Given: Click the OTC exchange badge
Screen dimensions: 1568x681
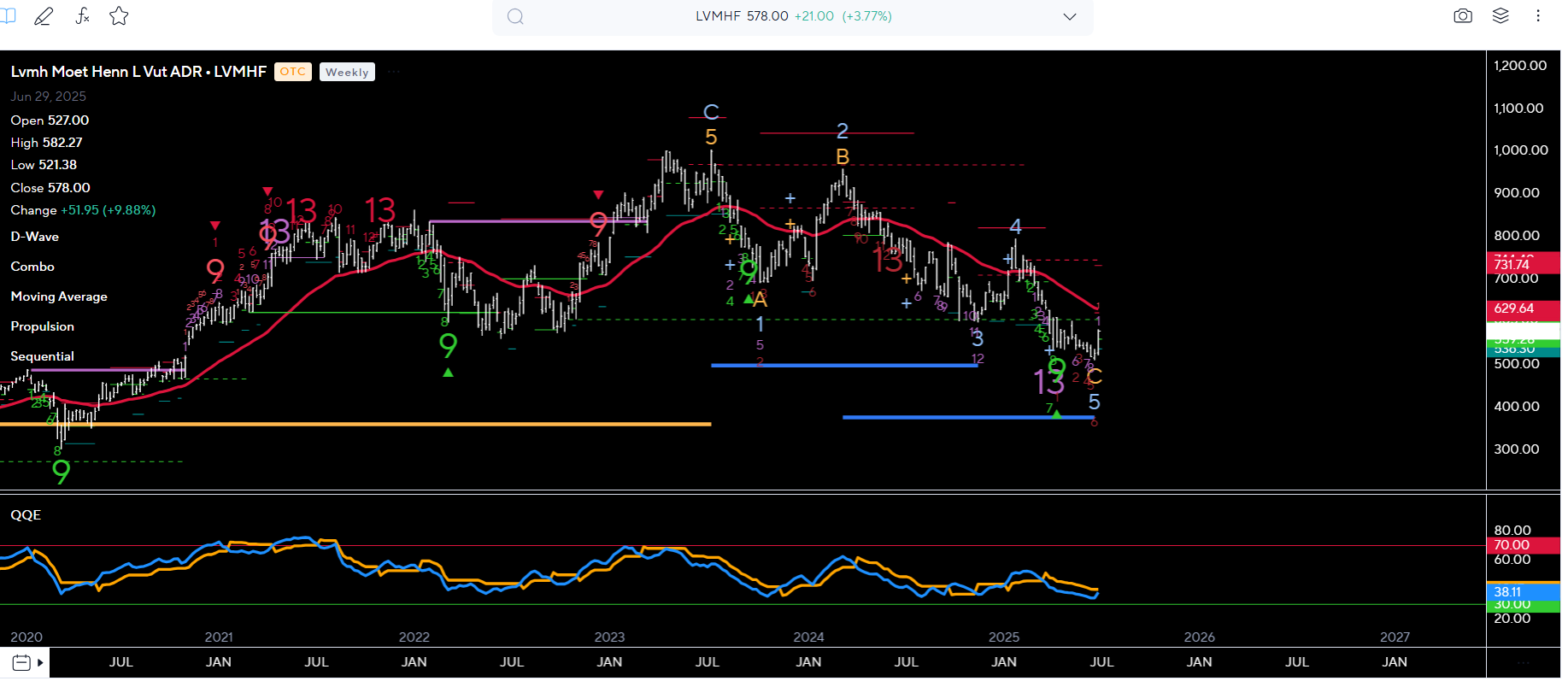Looking at the screenshot, I should tap(292, 72).
